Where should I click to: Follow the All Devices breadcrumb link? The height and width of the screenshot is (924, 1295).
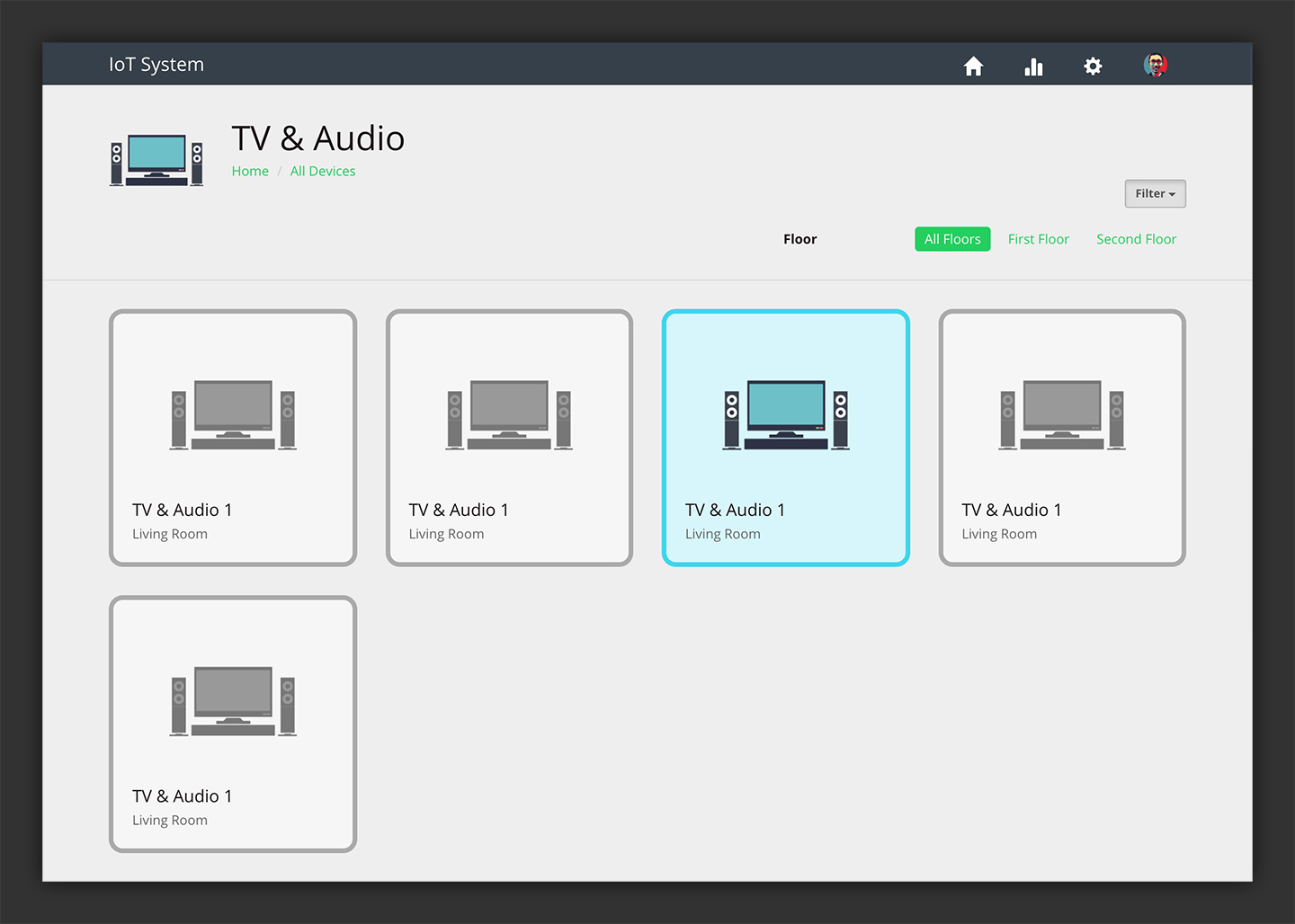tap(323, 171)
